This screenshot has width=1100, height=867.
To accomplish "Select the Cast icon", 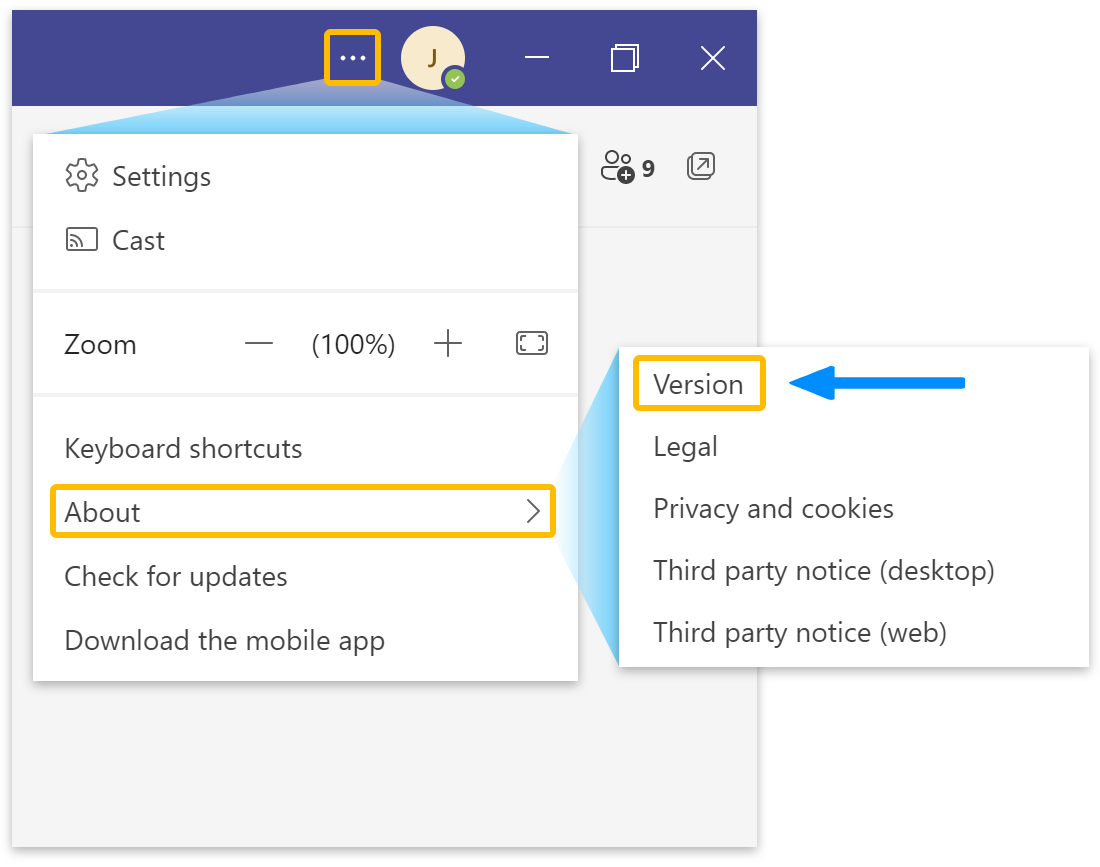I will click(81, 239).
